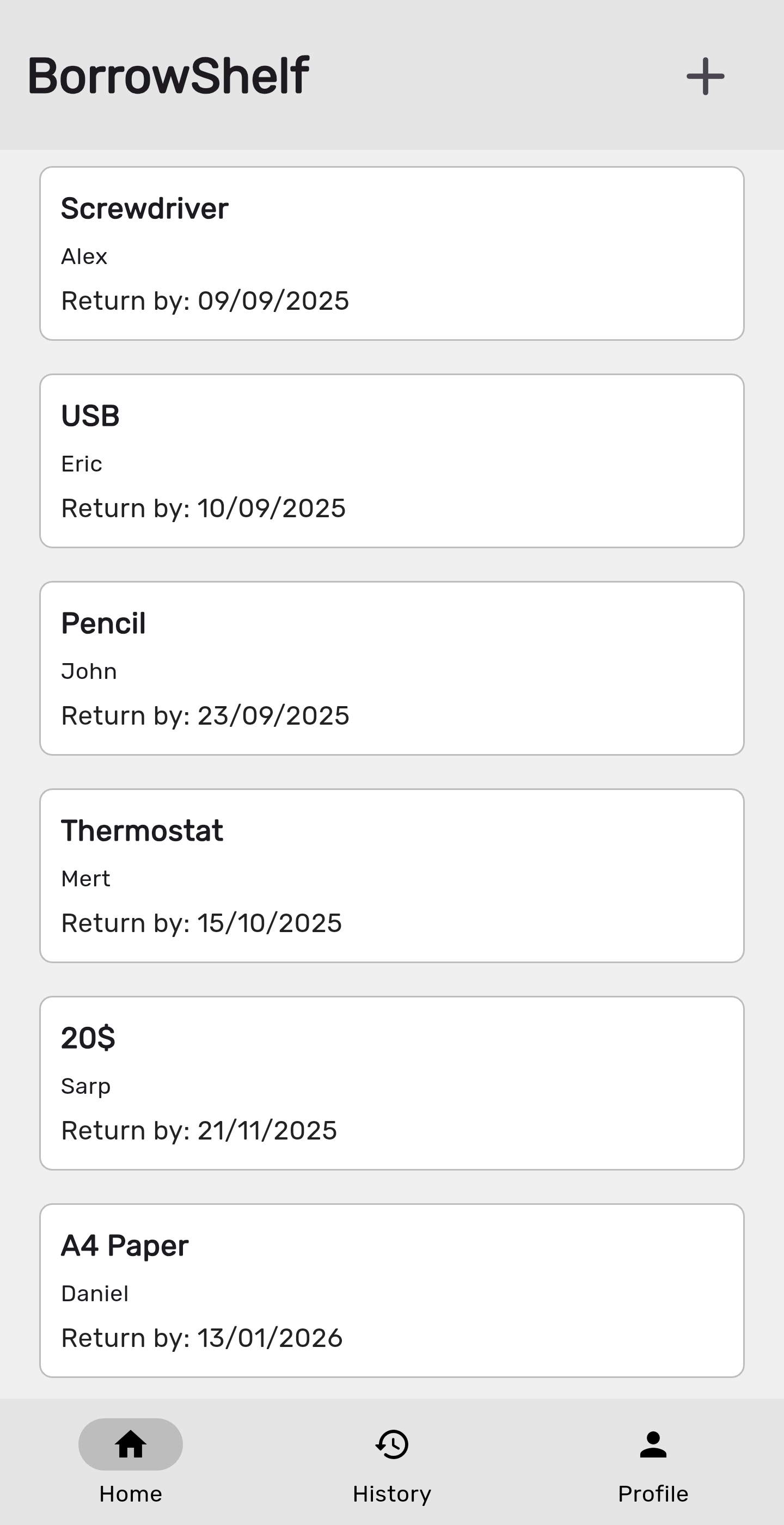784x1525 pixels.
Task: Tap borrower name Alex
Action: pos(84,256)
